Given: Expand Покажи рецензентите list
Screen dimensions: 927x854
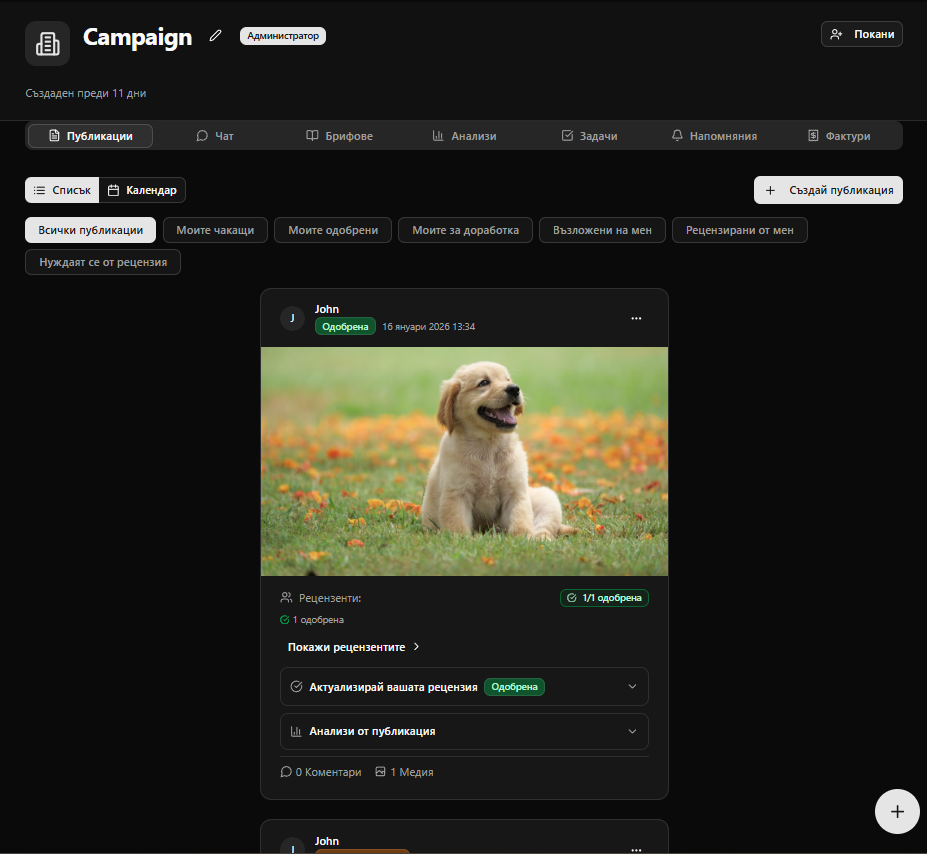Looking at the screenshot, I should [354, 647].
